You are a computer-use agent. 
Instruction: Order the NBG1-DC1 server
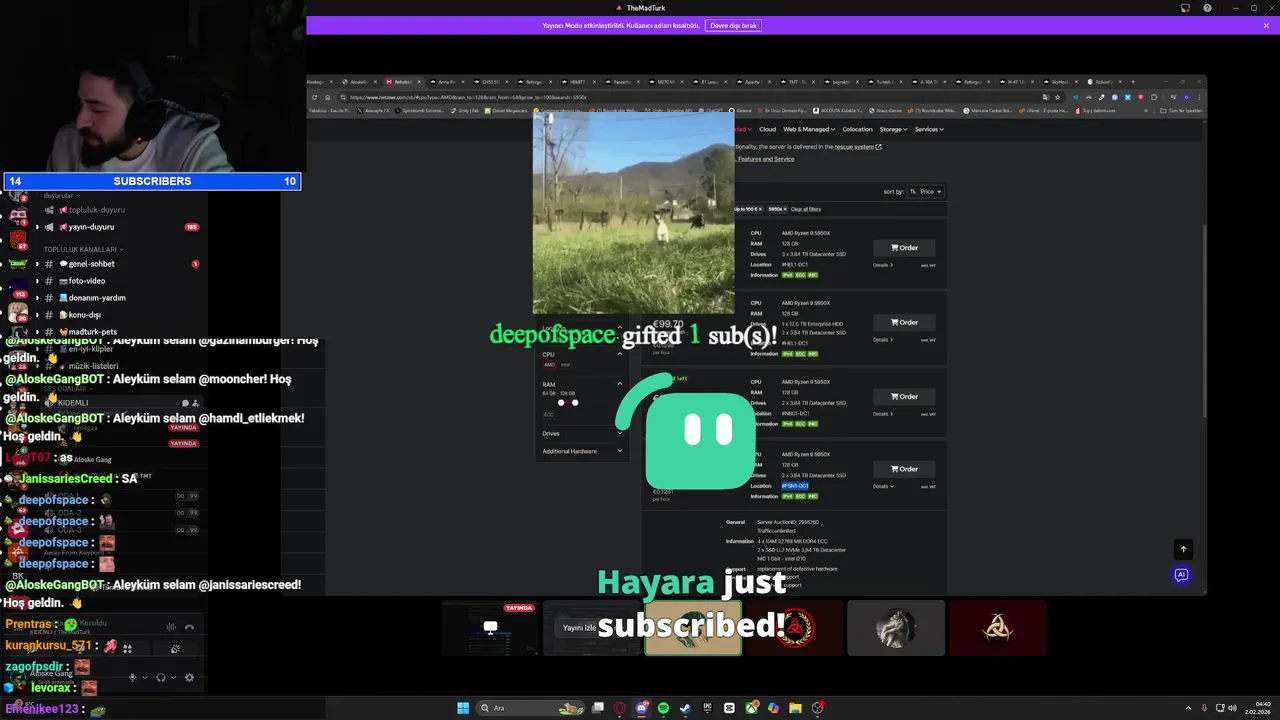click(x=904, y=396)
